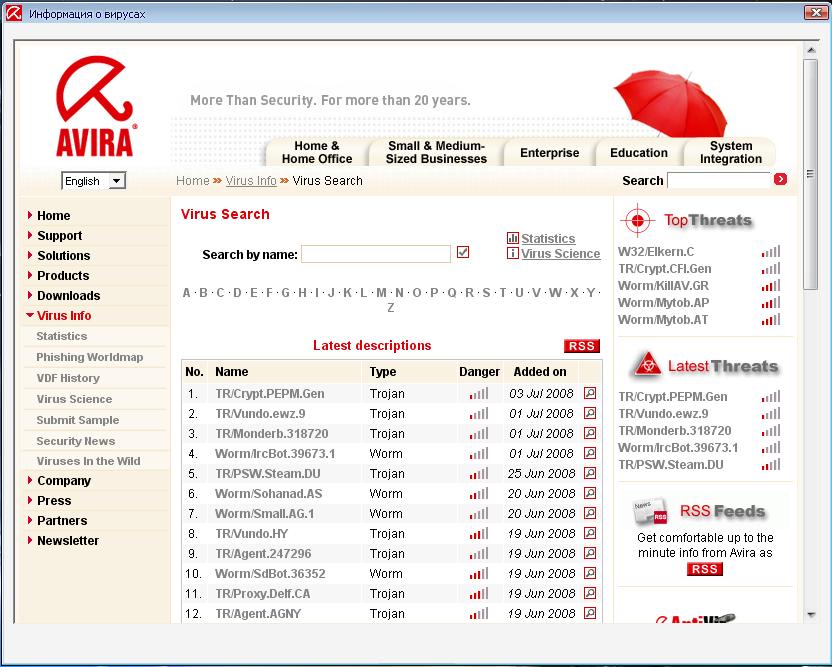Click scrollbar up arrow
The width and height of the screenshot is (832, 667).
coord(810,50)
